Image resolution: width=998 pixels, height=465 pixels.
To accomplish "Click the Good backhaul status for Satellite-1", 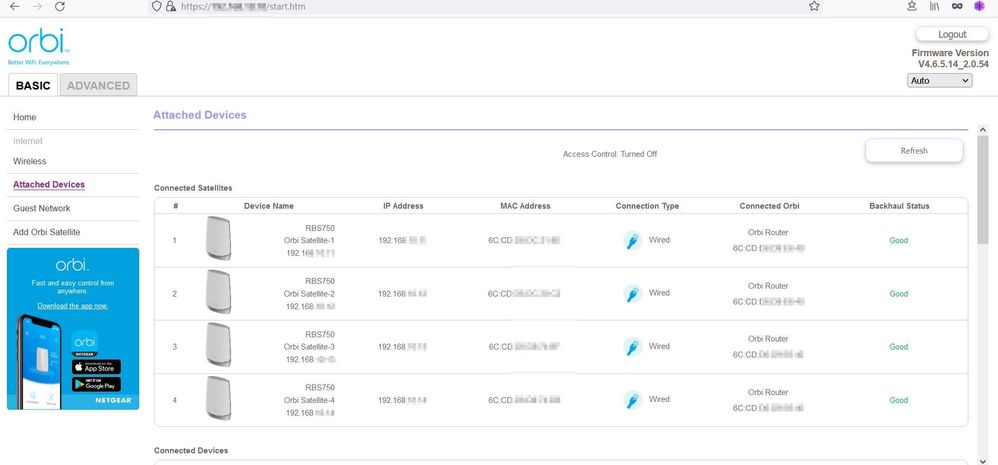I will point(899,240).
